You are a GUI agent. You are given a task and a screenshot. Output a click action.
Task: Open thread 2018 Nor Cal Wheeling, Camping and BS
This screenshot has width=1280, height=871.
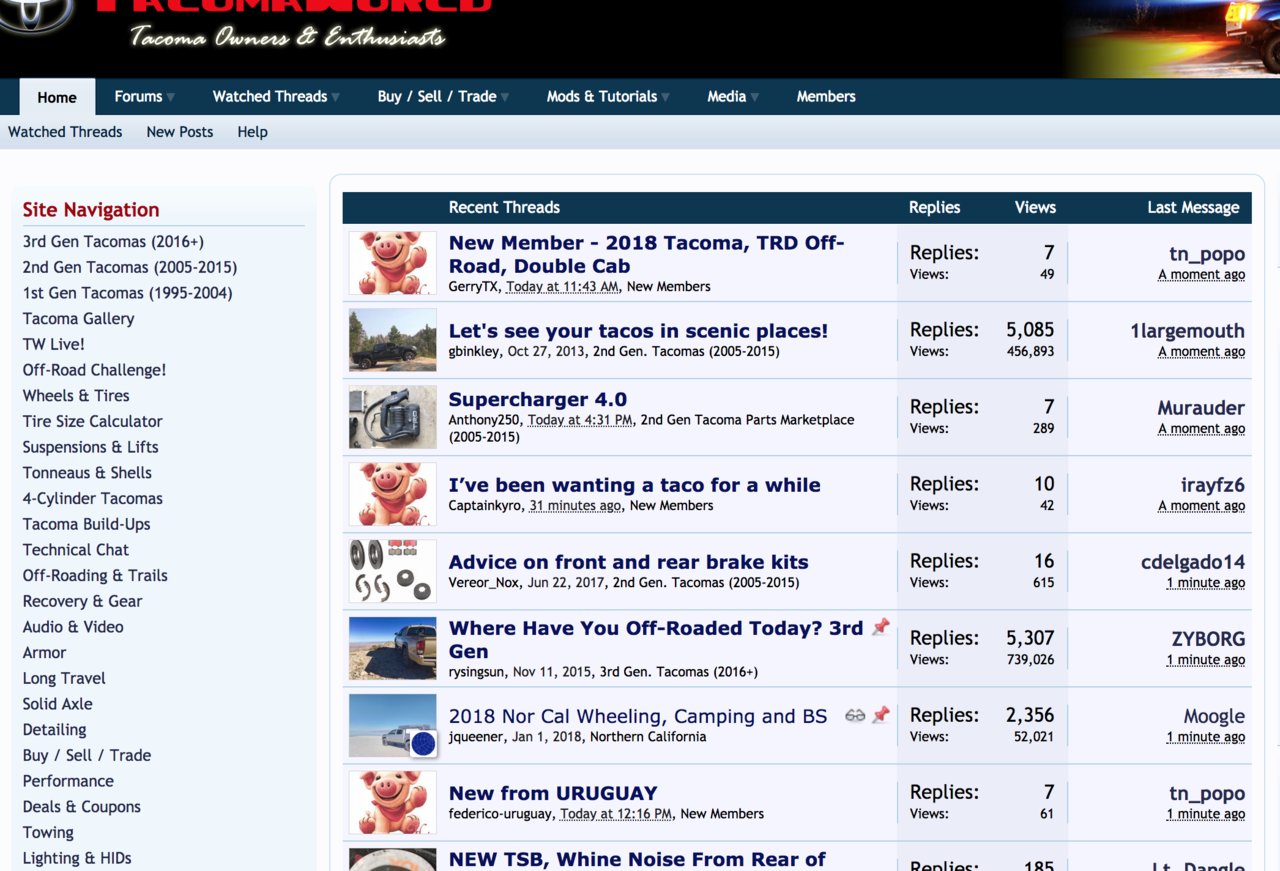click(638, 716)
